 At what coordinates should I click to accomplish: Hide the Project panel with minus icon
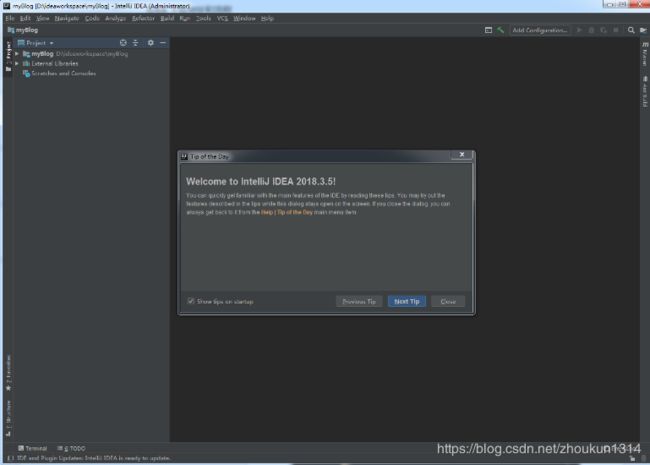(x=163, y=43)
